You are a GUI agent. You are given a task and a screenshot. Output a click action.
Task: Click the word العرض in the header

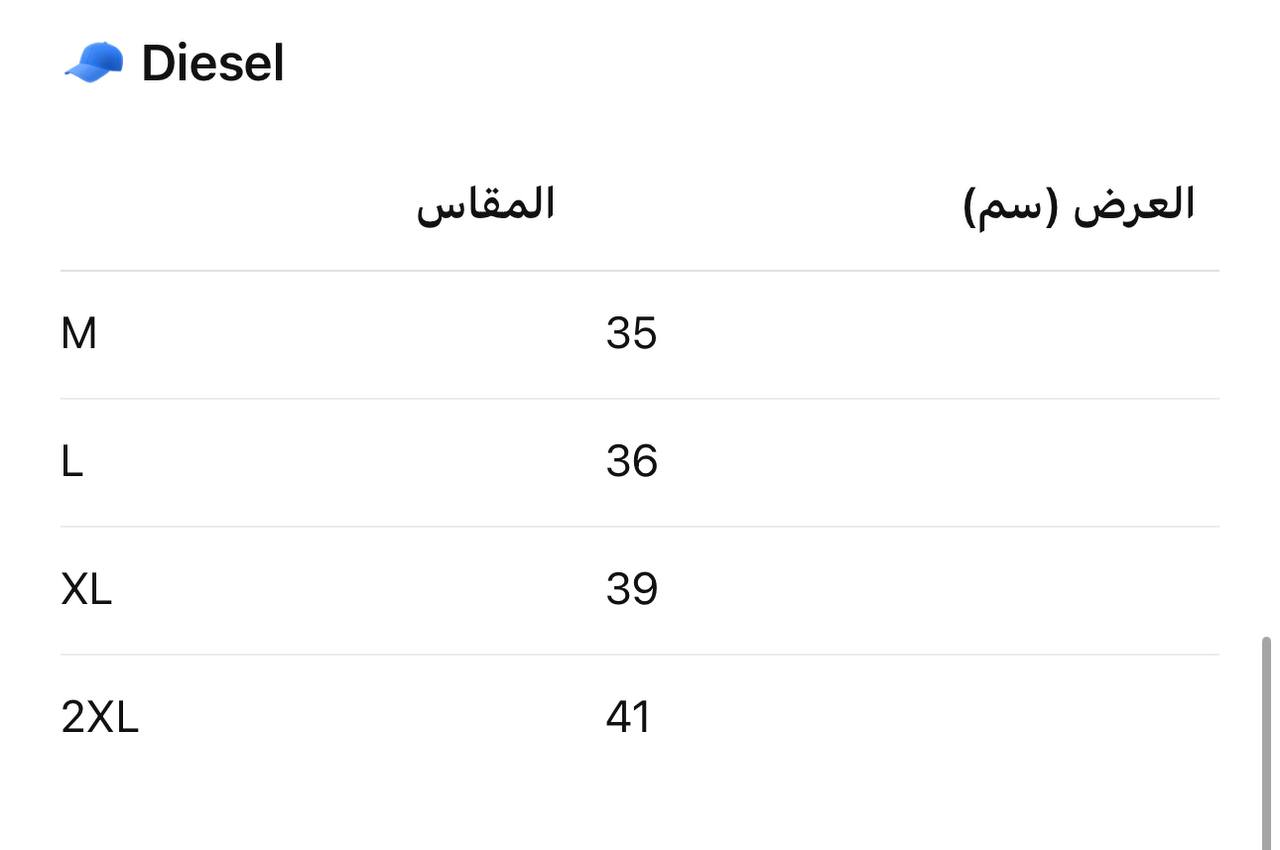tap(1134, 204)
